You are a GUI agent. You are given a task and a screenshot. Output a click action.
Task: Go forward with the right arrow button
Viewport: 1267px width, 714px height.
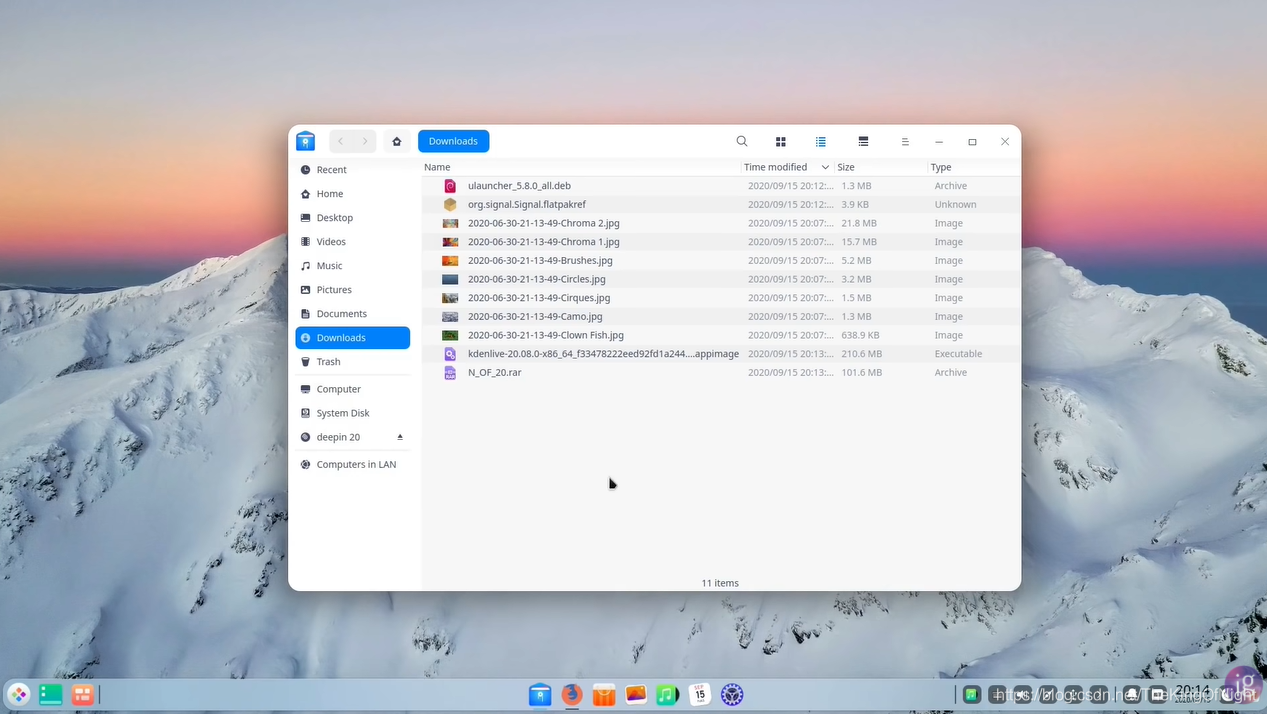[365, 141]
